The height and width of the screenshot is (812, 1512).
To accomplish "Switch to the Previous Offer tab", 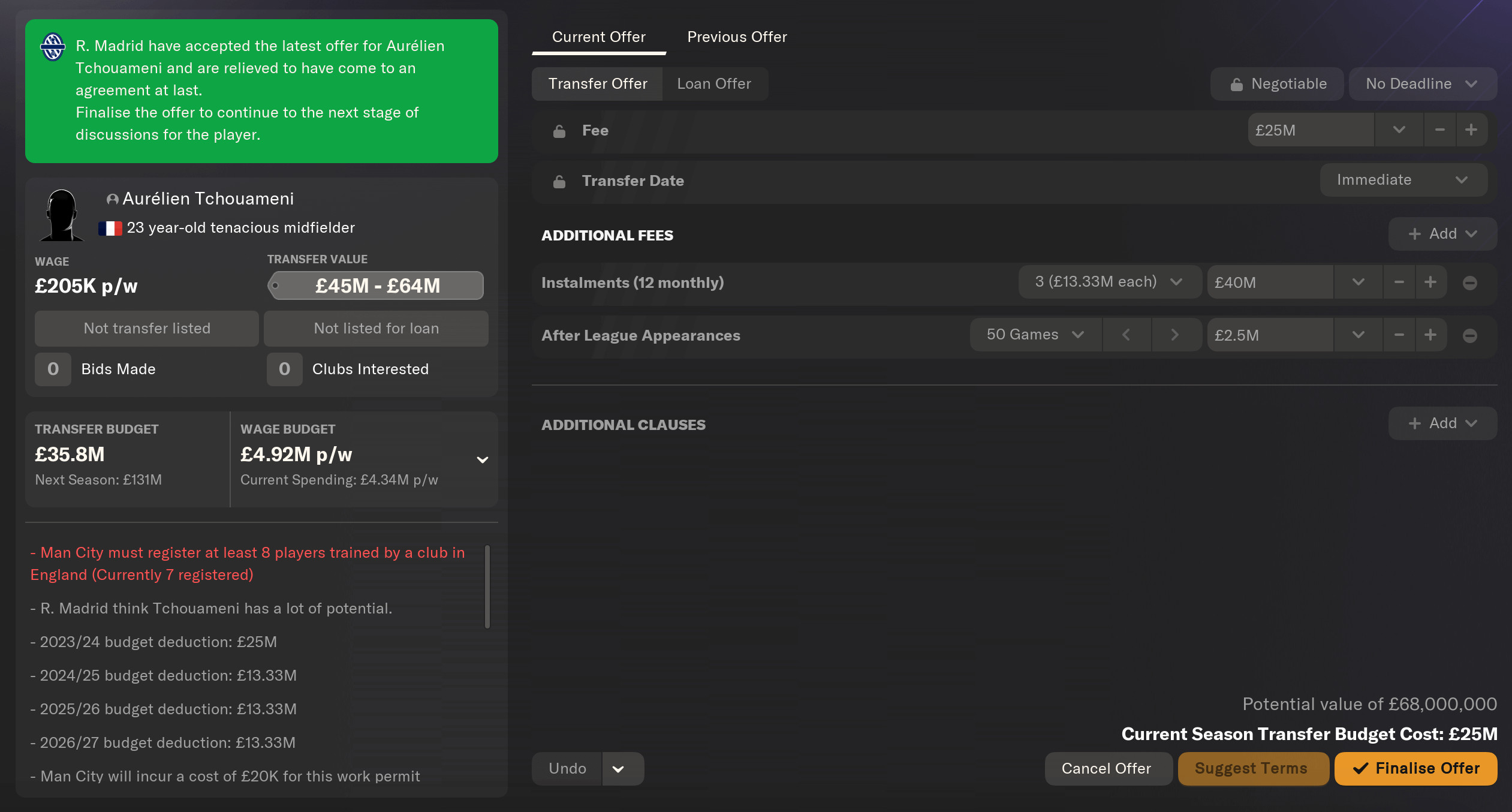I will click(x=737, y=37).
